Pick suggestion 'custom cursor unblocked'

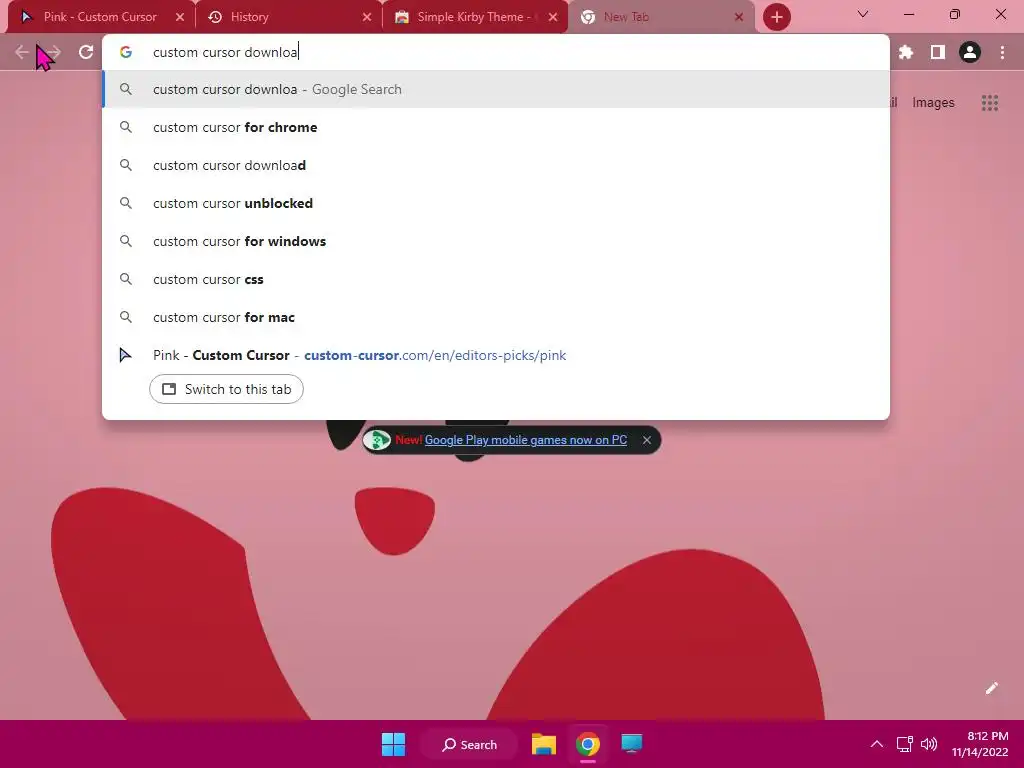pos(496,203)
